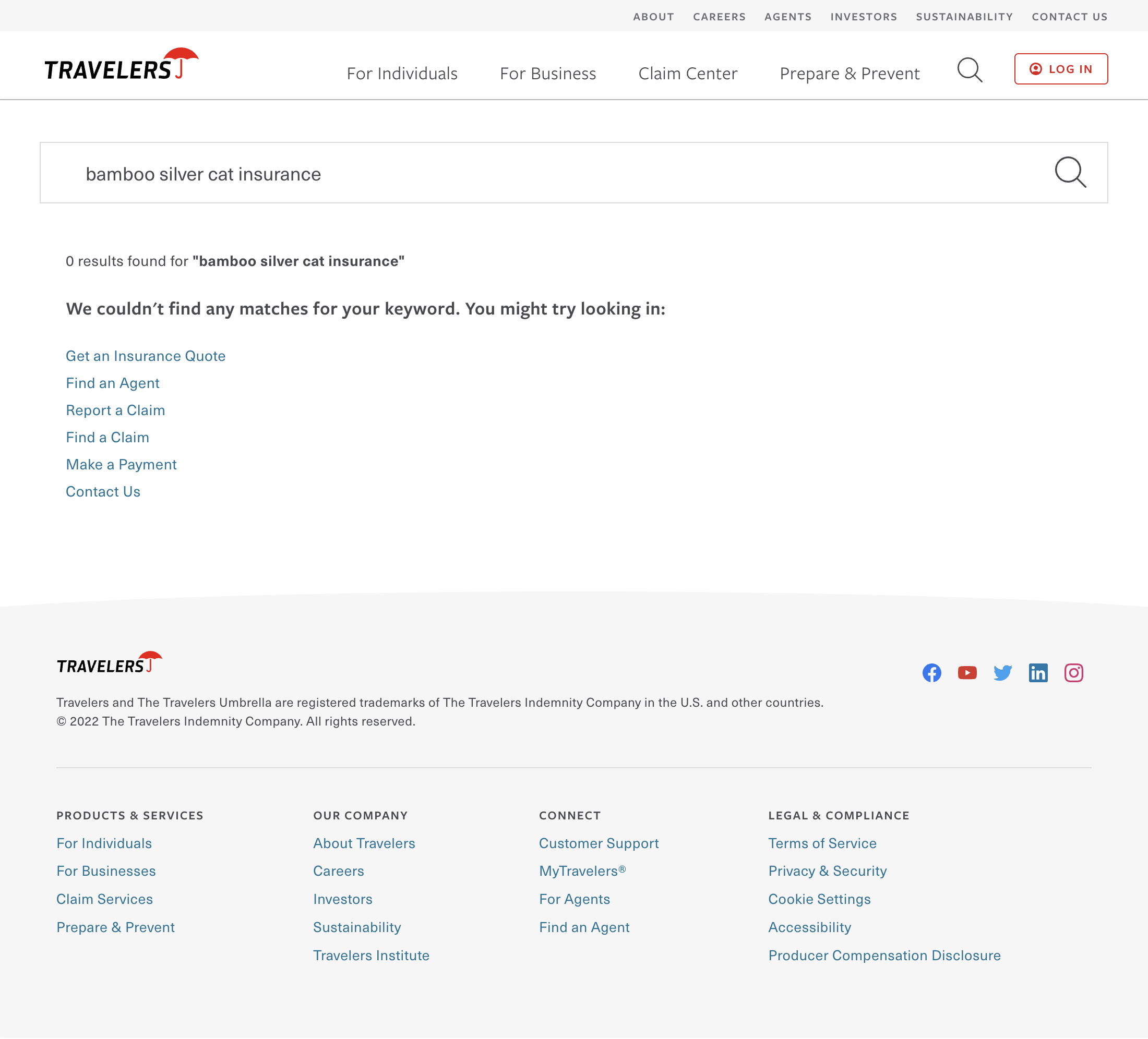Open Travelers Institute from the footer
Viewport: 1148px width, 1039px height.
tap(372, 956)
